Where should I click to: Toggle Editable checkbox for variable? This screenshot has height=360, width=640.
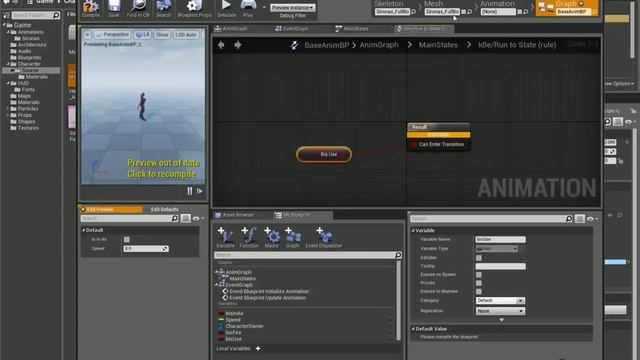(479, 258)
